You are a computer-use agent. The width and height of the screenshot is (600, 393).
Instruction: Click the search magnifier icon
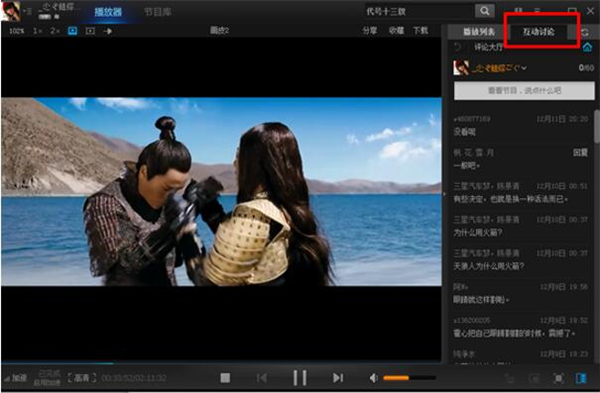[x=484, y=11]
